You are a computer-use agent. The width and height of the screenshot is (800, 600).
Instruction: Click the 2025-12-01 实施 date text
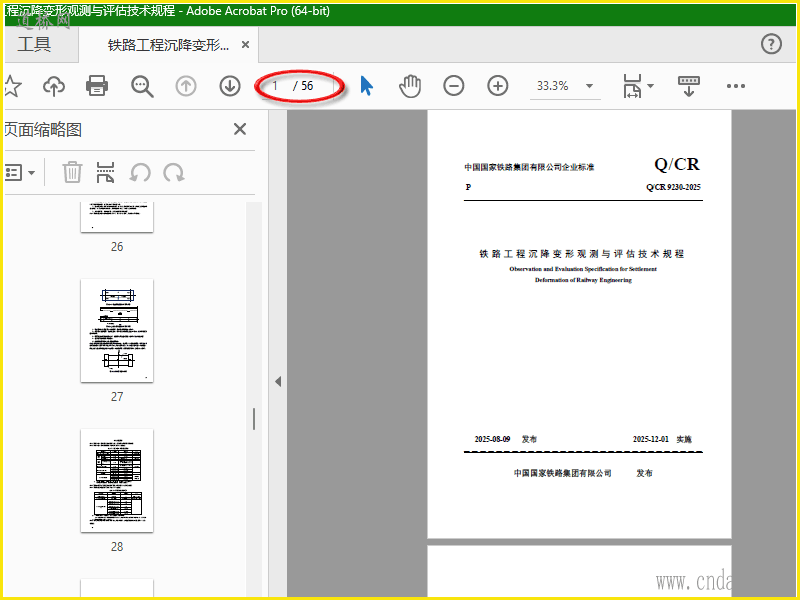662,439
